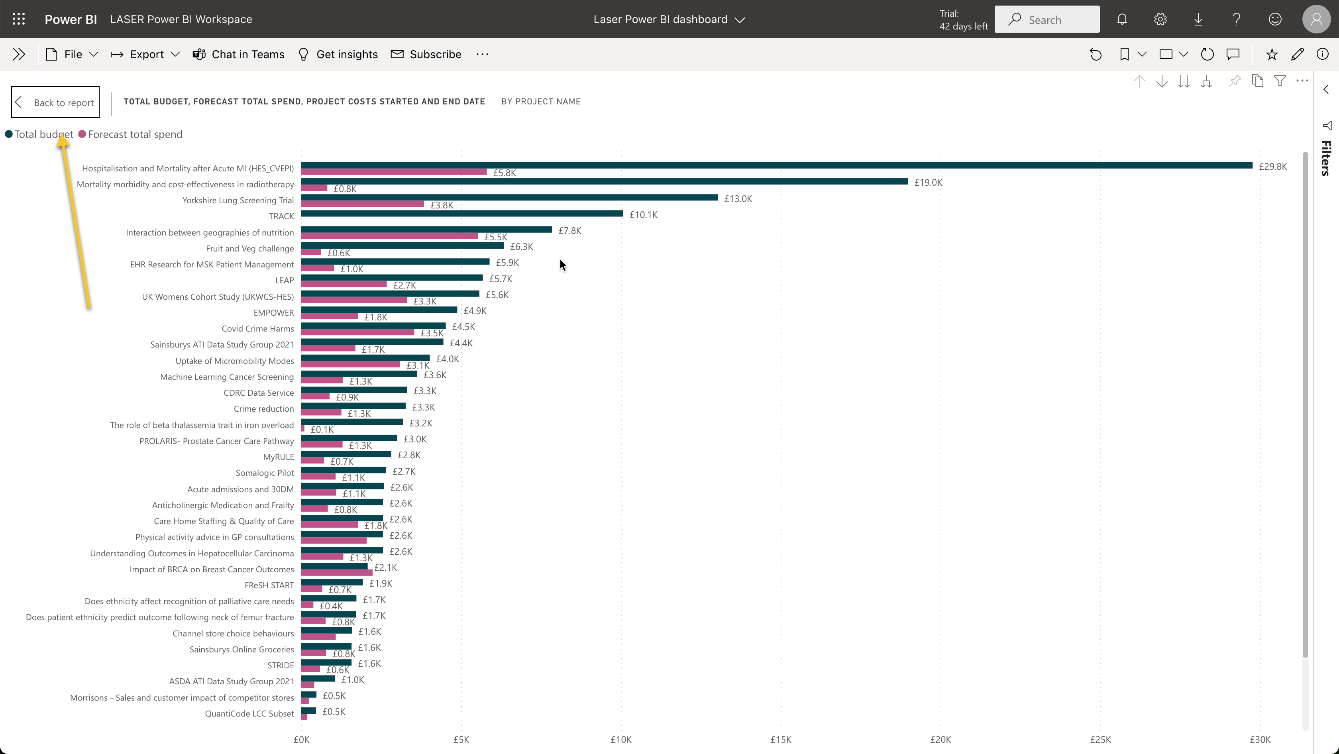Click the FReSH START label
The width and height of the screenshot is (1339, 754).
point(270,585)
